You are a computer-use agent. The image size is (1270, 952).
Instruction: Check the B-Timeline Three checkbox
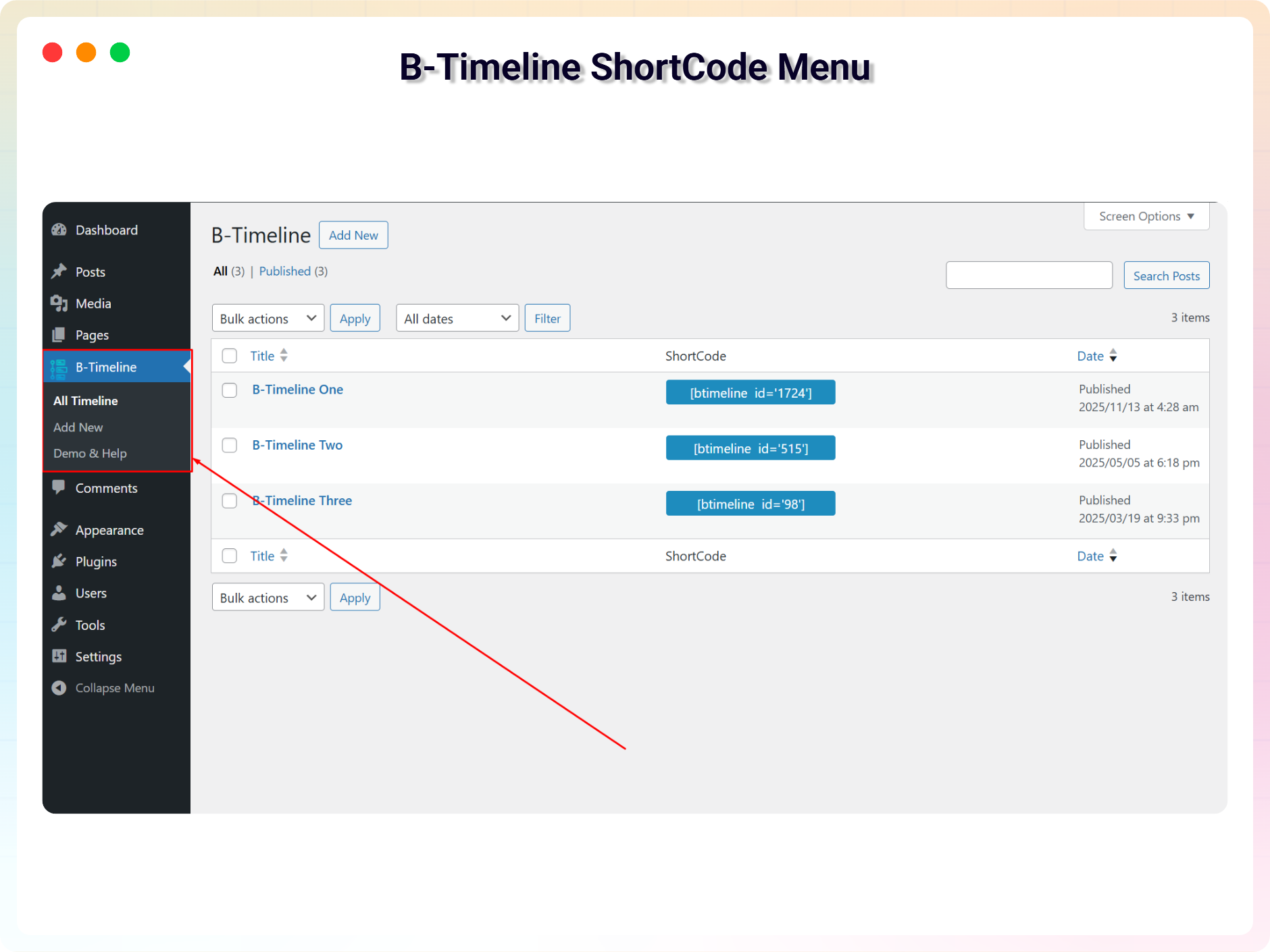230,501
